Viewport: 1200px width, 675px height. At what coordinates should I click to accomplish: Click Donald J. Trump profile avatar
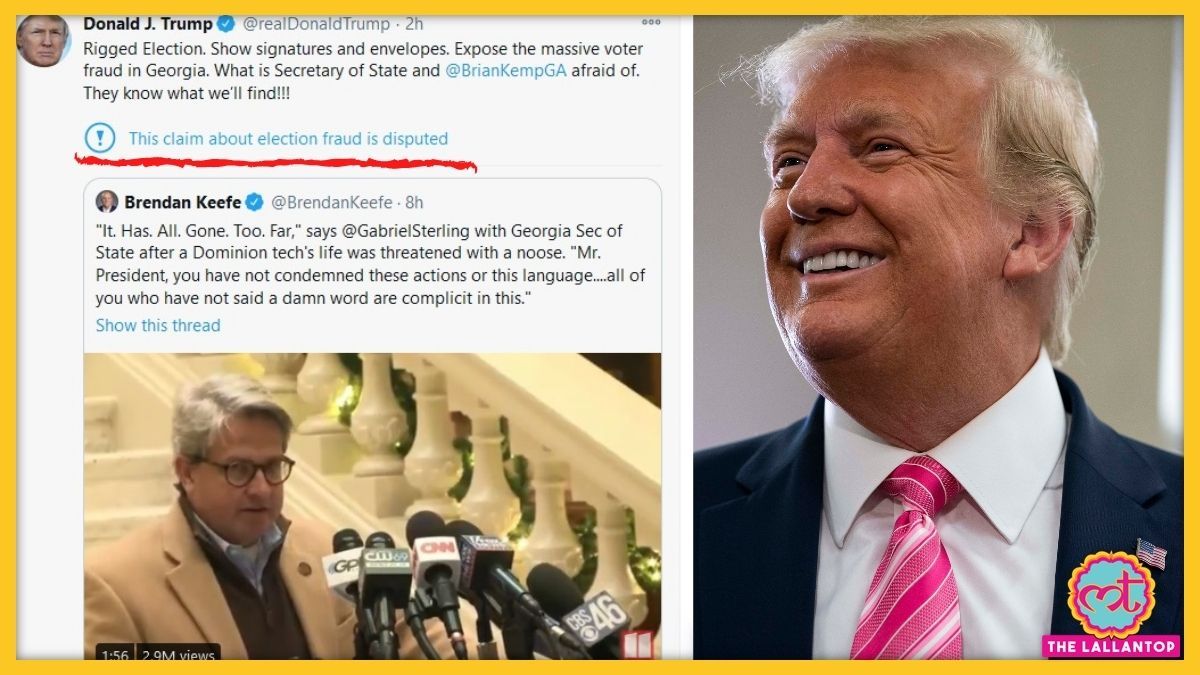point(43,40)
